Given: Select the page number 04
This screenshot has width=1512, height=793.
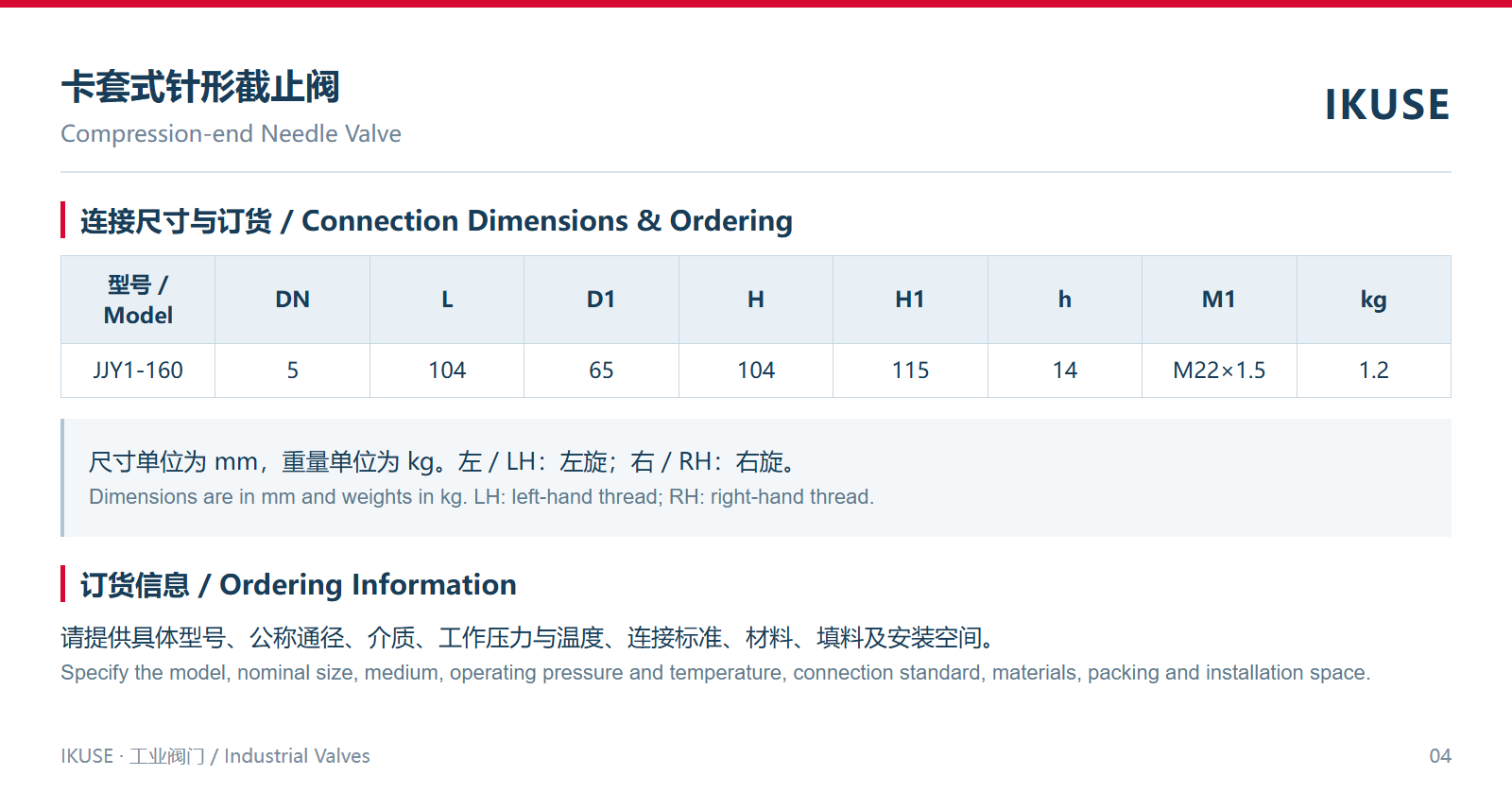Looking at the screenshot, I should click(x=1440, y=756).
